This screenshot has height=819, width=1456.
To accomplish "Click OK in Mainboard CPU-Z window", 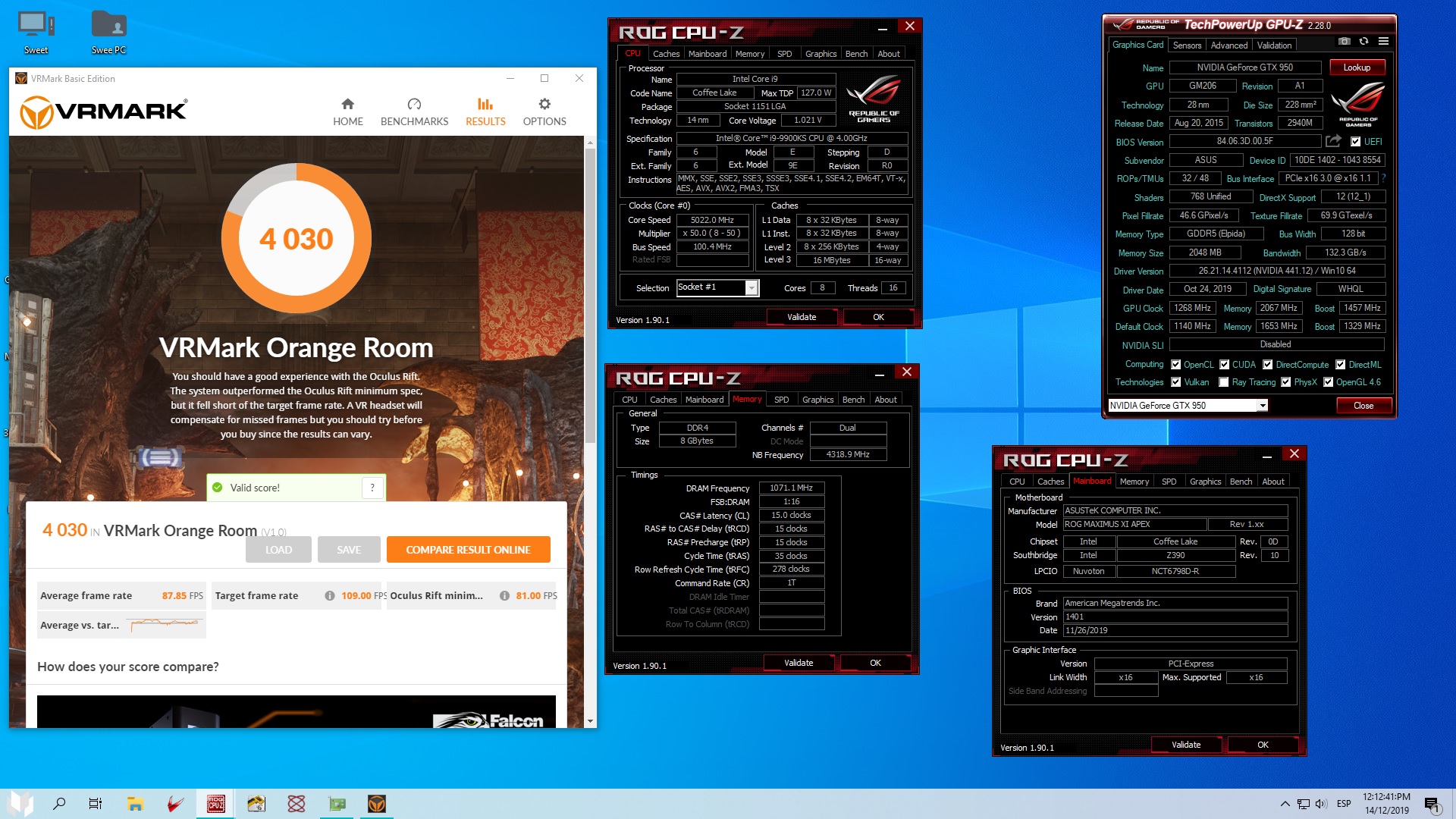I will click(1263, 745).
